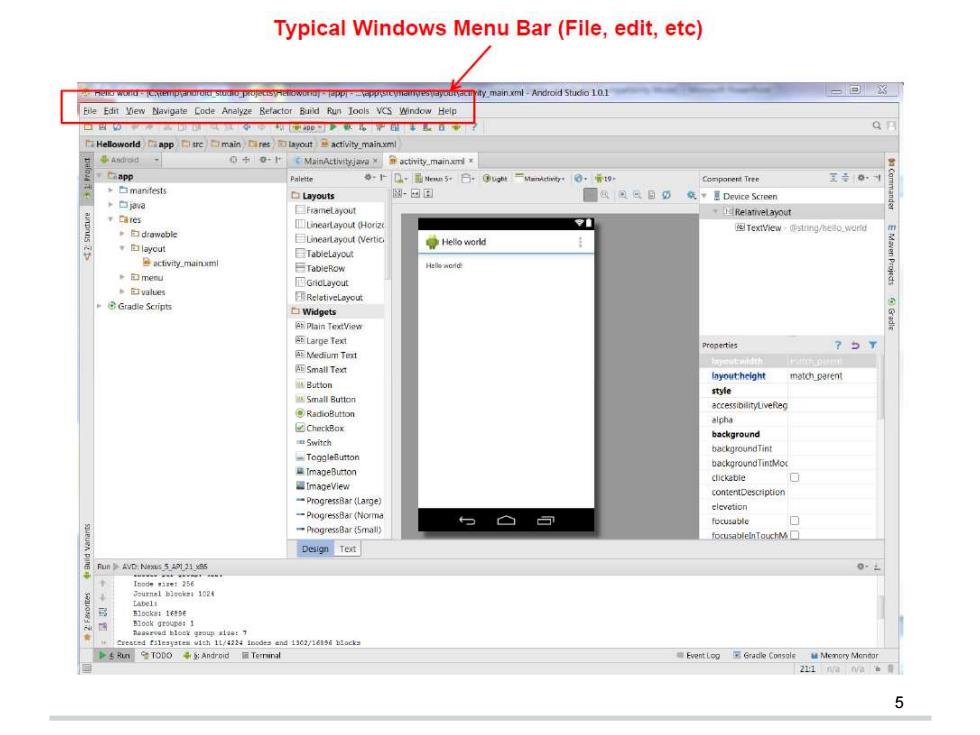Open Run panel gear settings icon
This screenshot has width=980, height=735.
click(862, 566)
